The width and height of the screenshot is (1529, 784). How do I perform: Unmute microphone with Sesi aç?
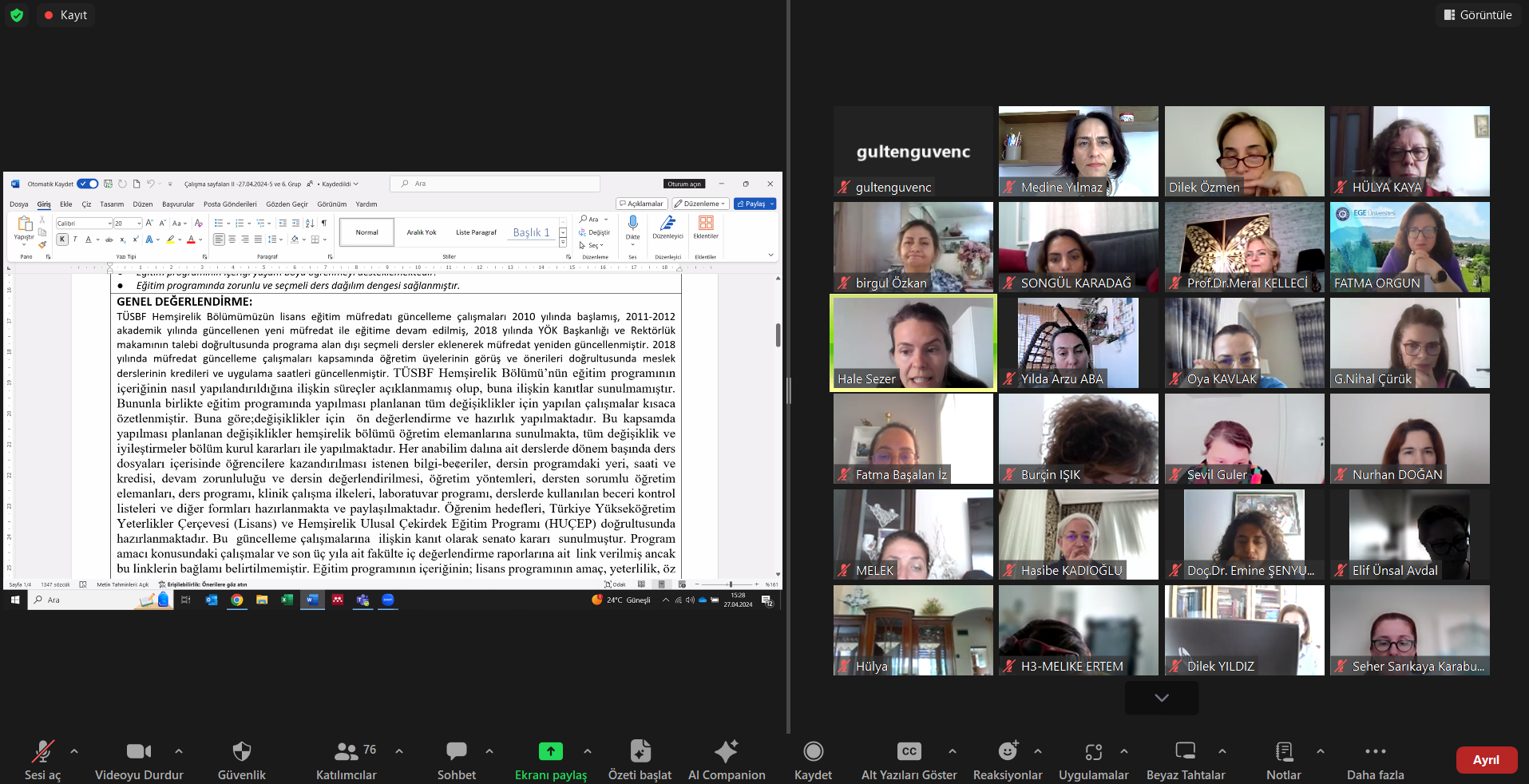42,759
